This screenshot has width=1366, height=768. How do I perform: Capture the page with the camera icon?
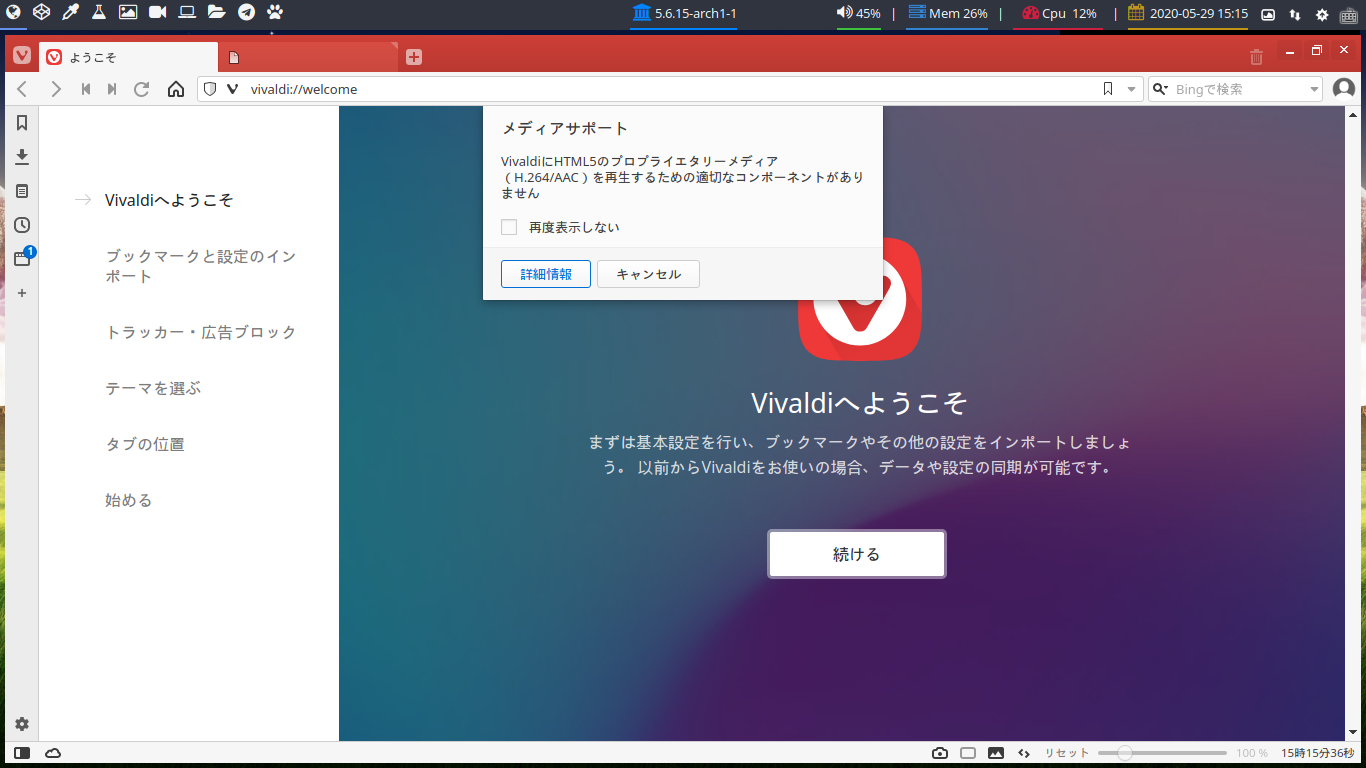click(940, 753)
